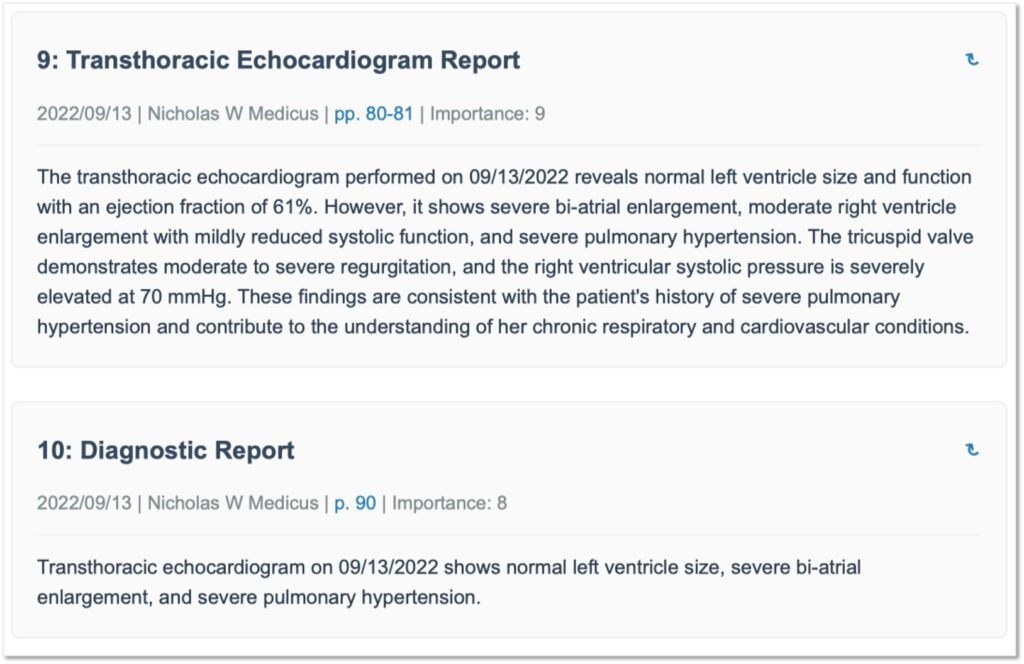Click the regenerate icon on Transthoracic Echocardiogram Report
The height and width of the screenshot is (664, 1024).
pos(971,60)
